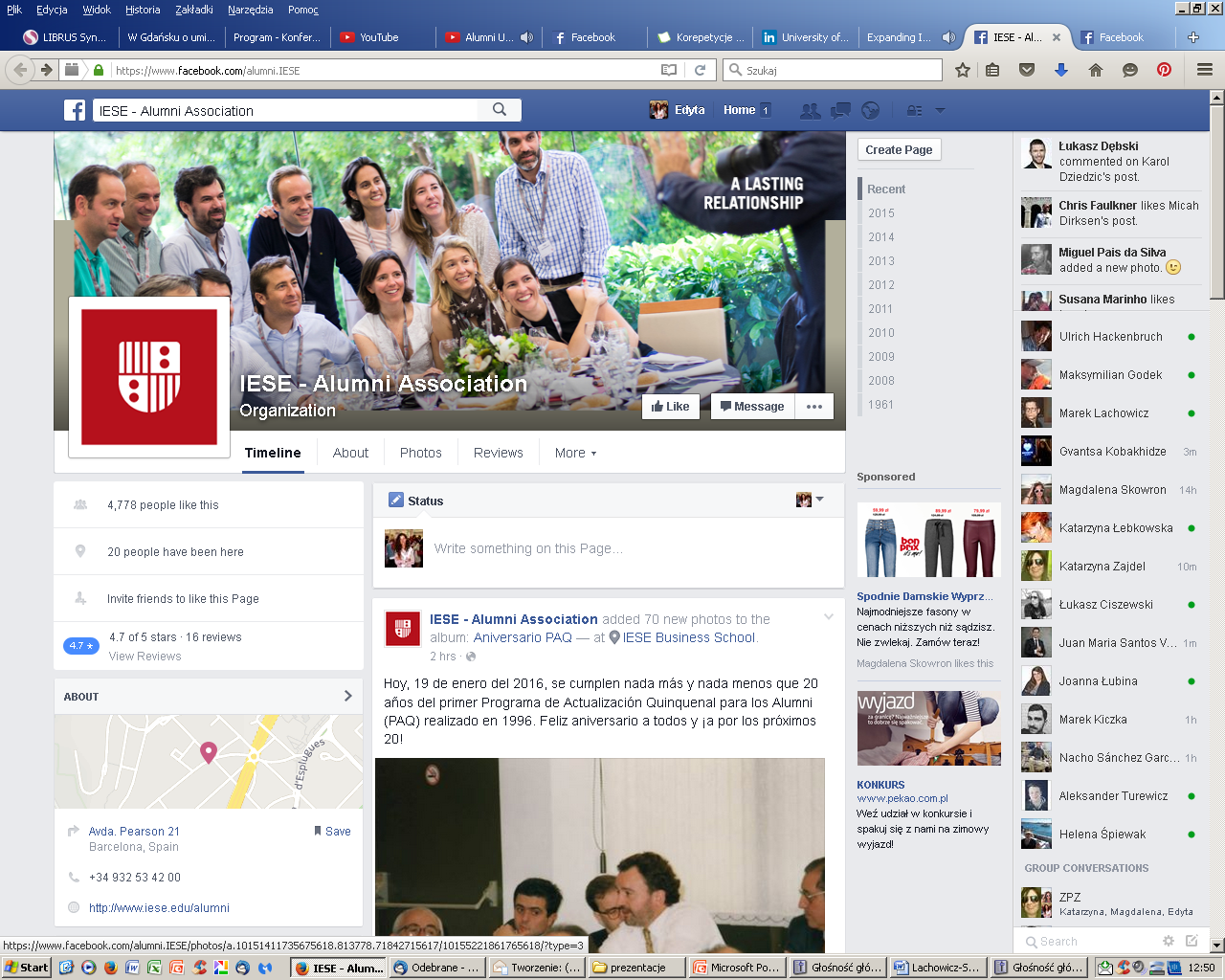This screenshot has width=1225, height=980.
Task: Open the More dropdown on the page
Action: coord(575,453)
